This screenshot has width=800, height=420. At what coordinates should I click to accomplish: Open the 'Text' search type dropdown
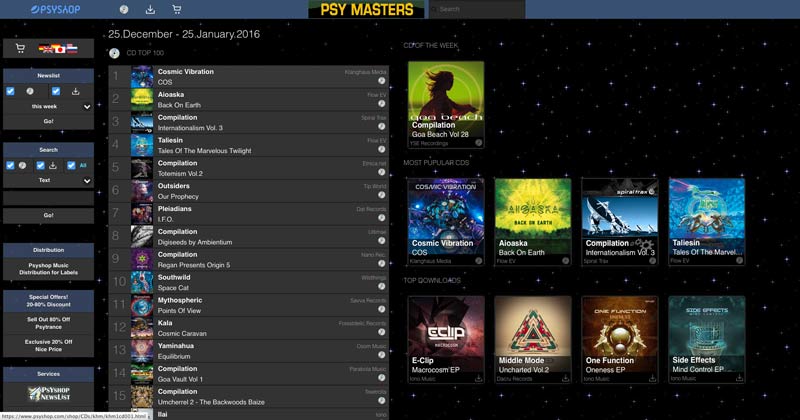[x=48, y=181]
